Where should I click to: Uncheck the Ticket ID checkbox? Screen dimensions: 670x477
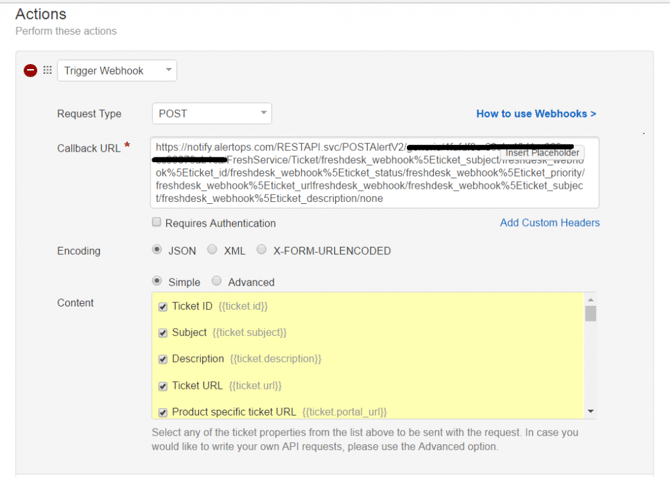point(163,307)
